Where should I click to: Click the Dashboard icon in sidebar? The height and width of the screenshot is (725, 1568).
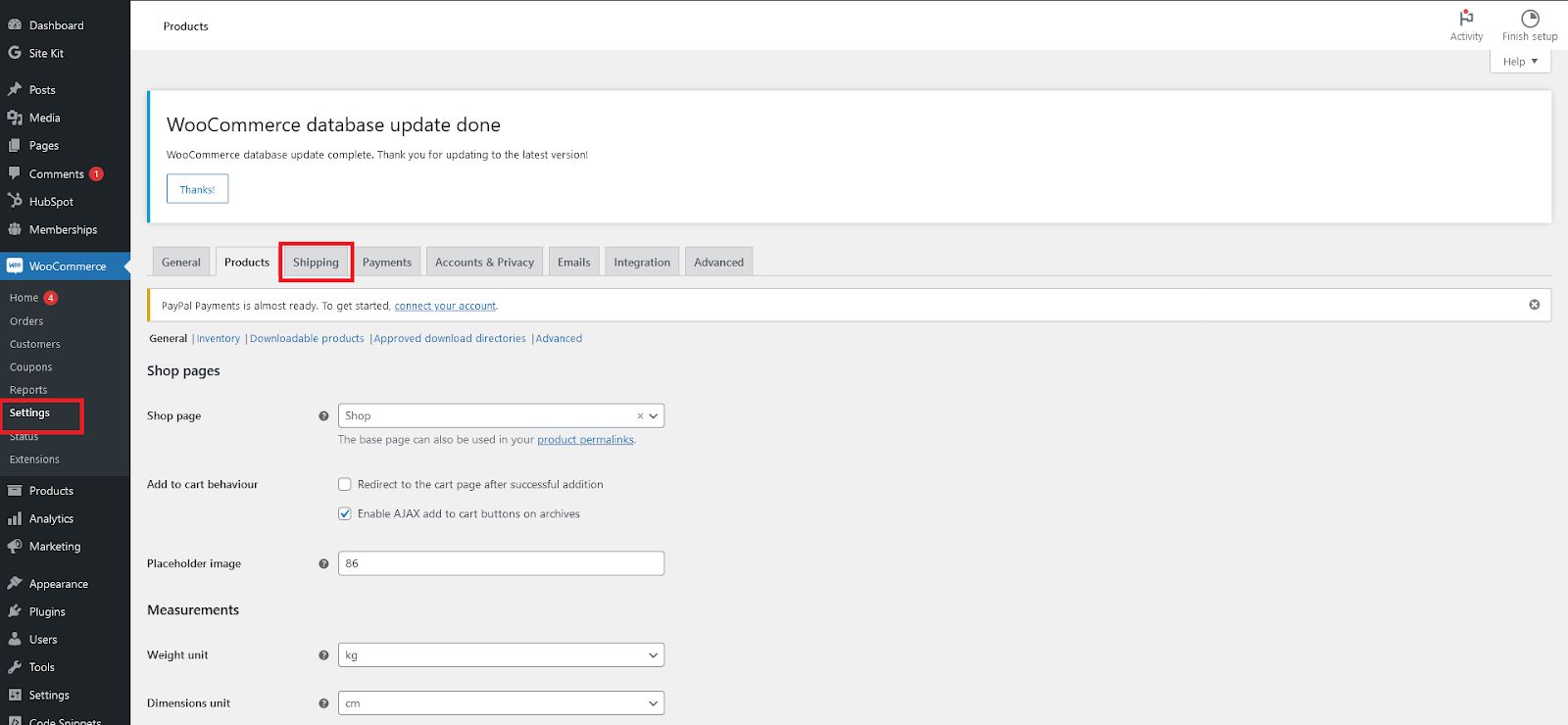15,24
